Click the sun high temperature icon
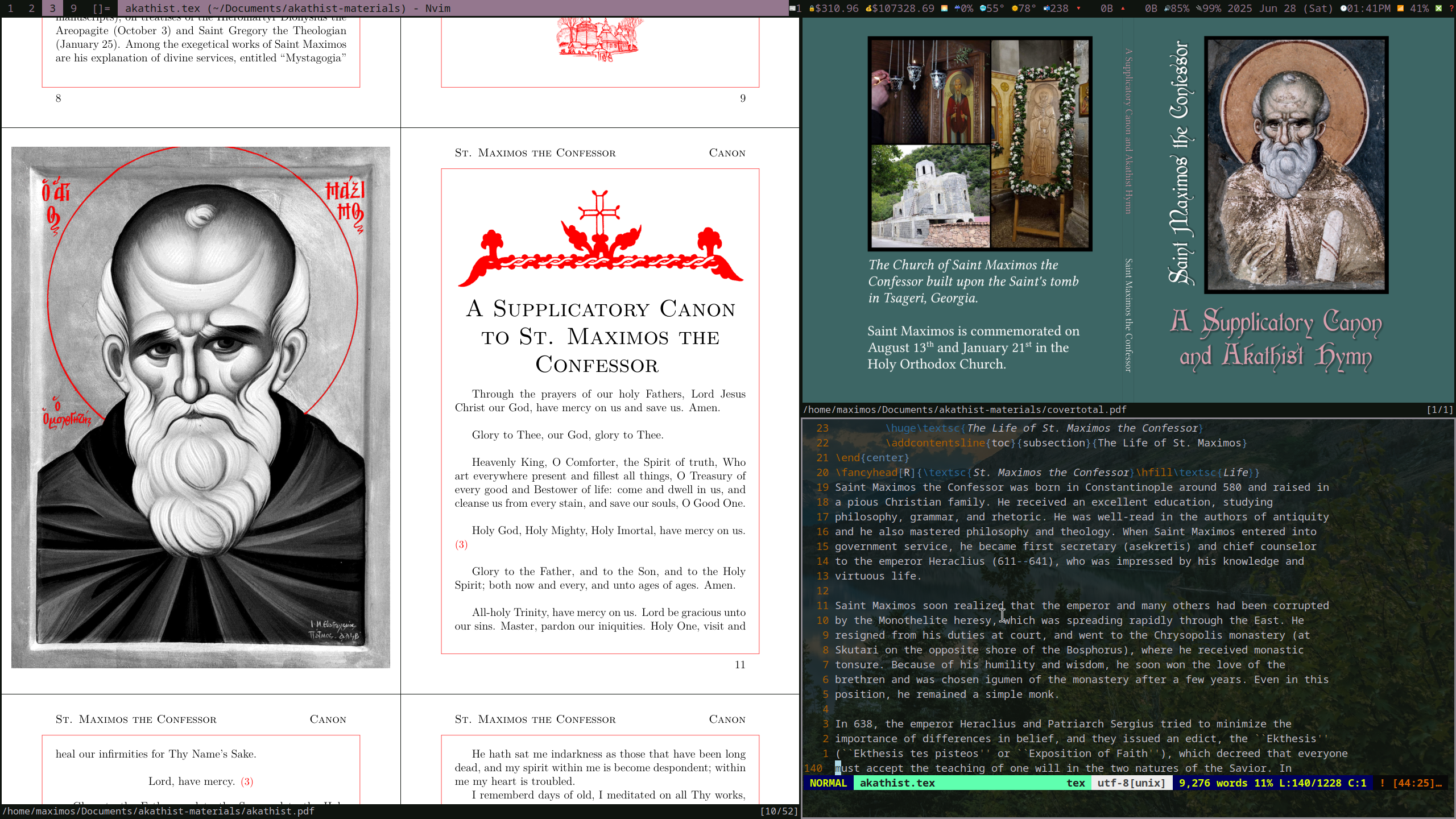This screenshot has height=819, width=1456. click(1015, 8)
